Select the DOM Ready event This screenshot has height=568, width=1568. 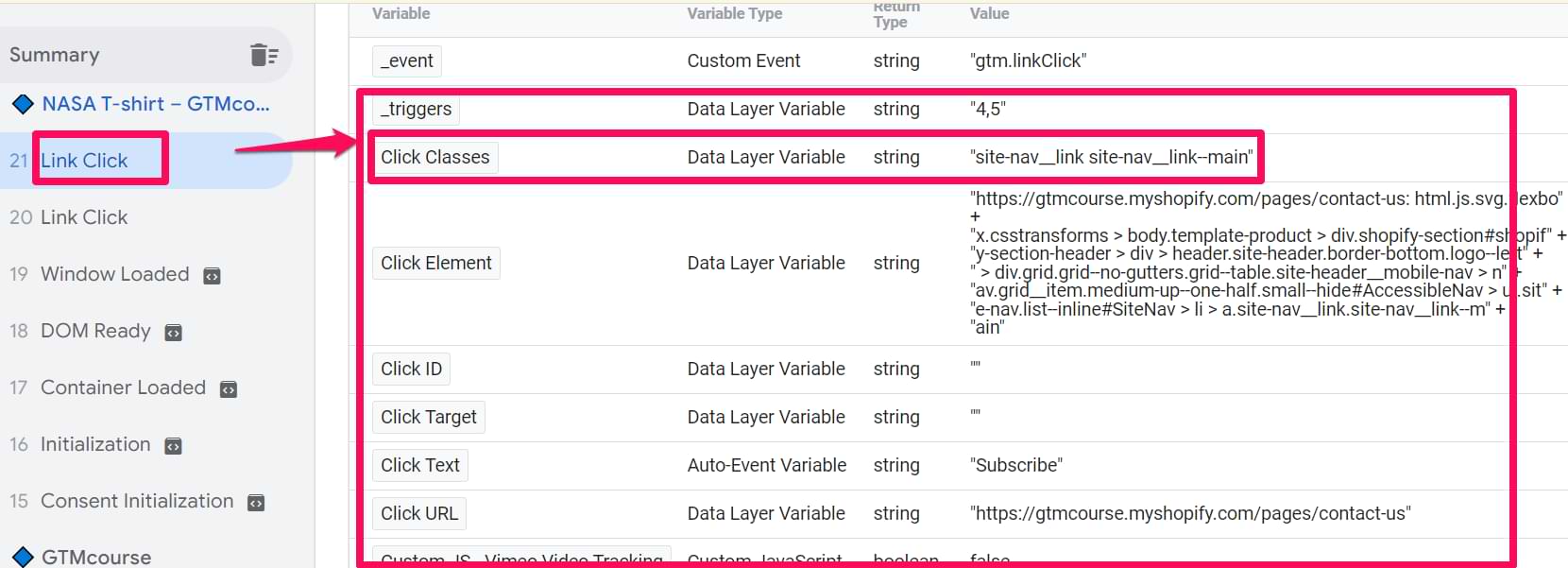[x=95, y=331]
